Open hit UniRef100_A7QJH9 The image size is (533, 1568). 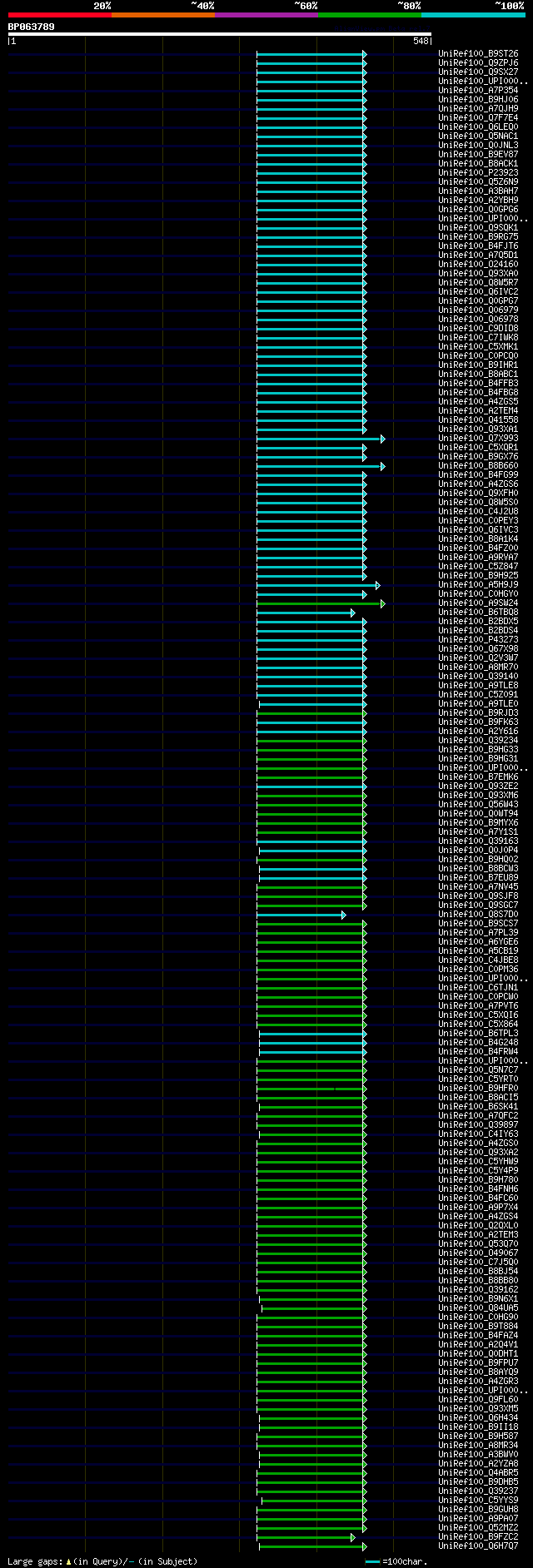[478, 109]
